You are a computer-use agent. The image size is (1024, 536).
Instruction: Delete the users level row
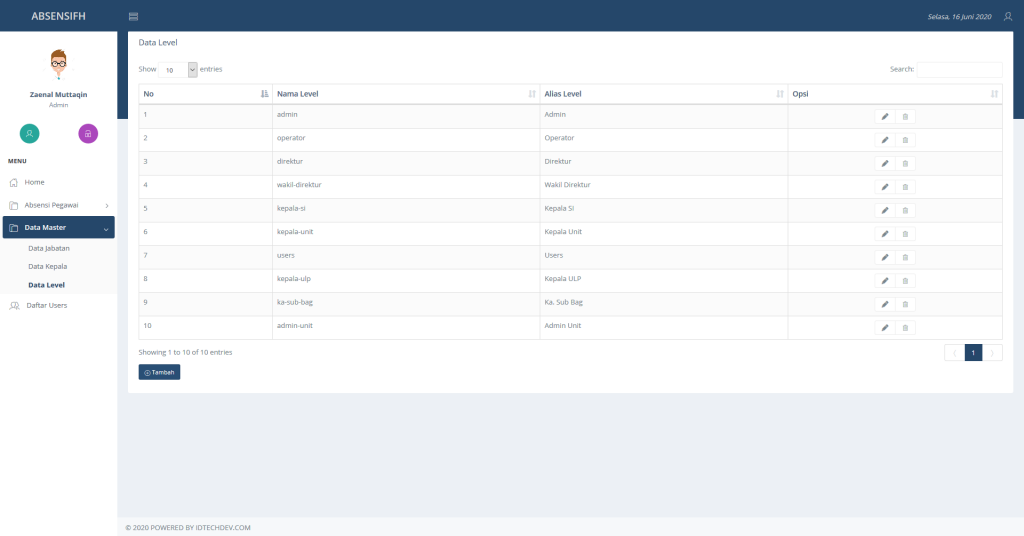[905, 257]
